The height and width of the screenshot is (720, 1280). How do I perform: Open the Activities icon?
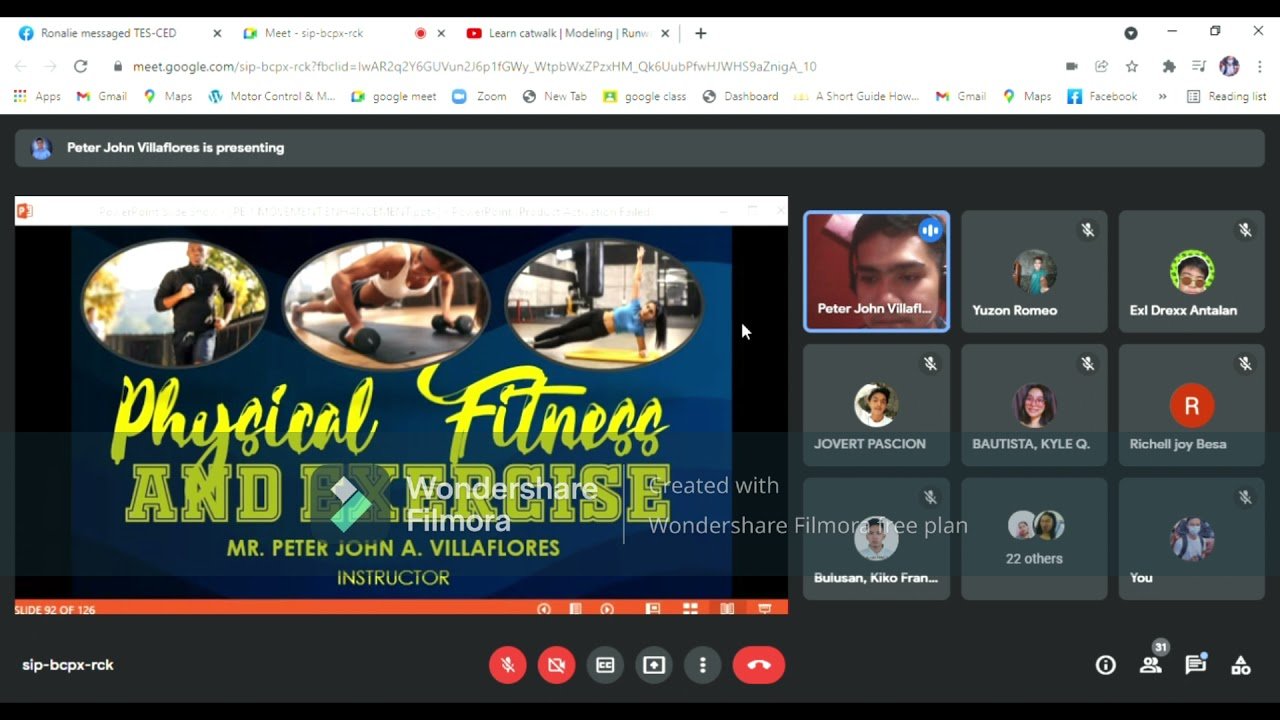pyautogui.click(x=1240, y=665)
